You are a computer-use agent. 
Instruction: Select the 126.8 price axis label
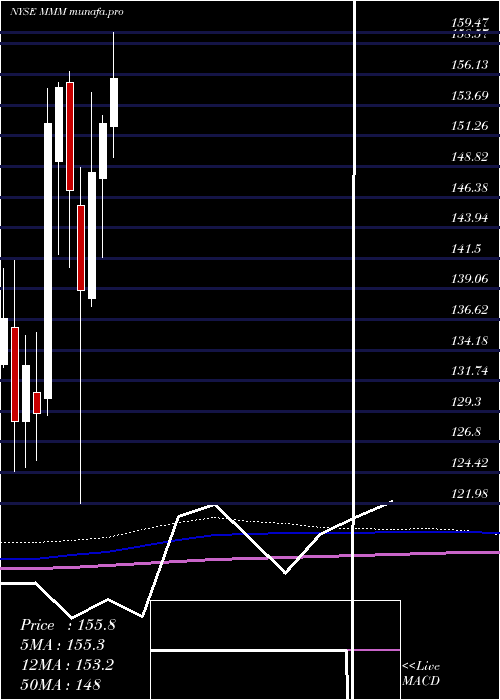point(467,432)
